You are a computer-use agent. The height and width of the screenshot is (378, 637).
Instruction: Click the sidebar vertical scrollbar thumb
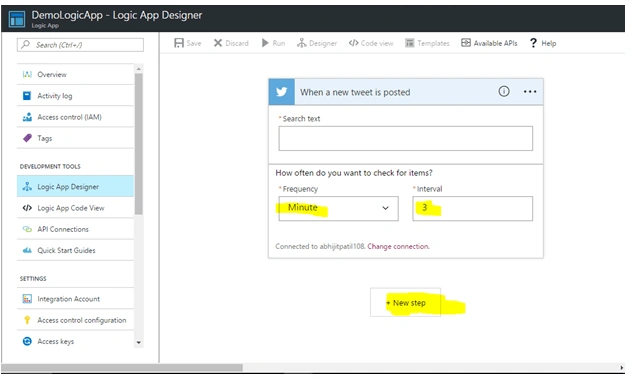pyautogui.click(x=139, y=144)
